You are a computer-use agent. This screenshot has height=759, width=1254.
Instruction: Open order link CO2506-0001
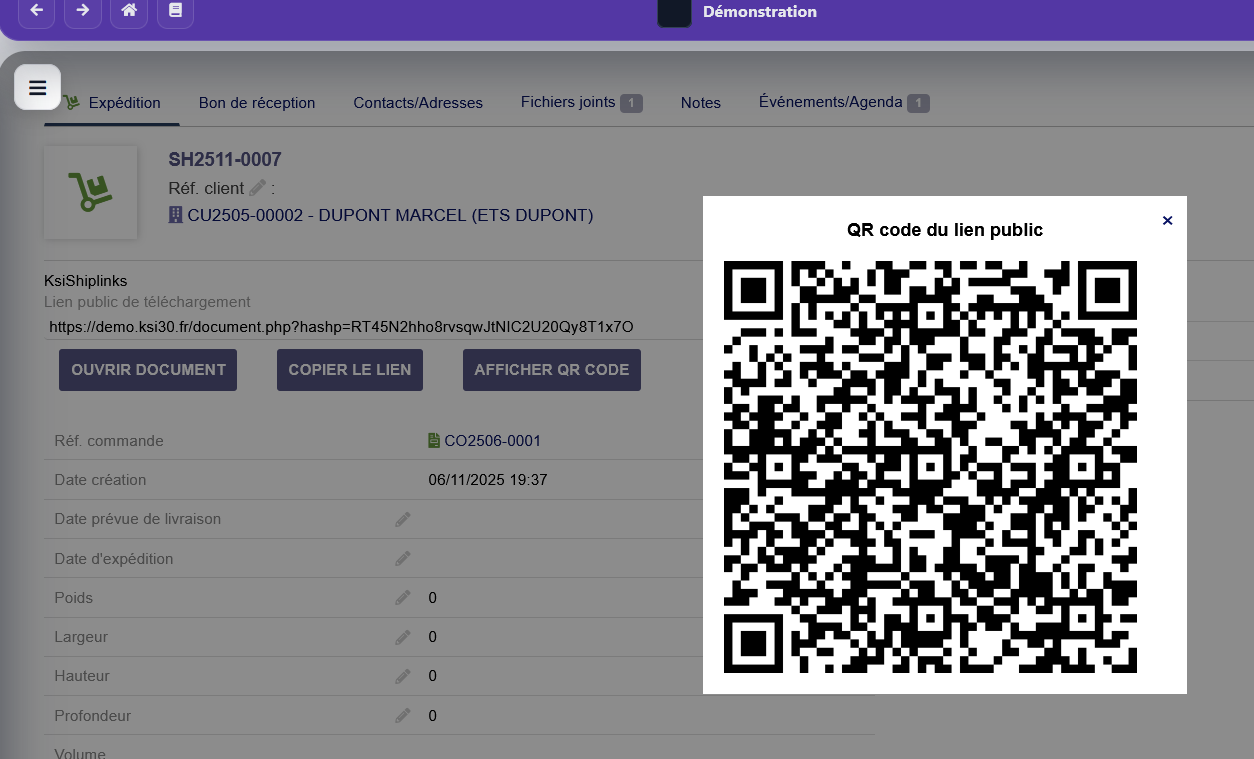[492, 441]
